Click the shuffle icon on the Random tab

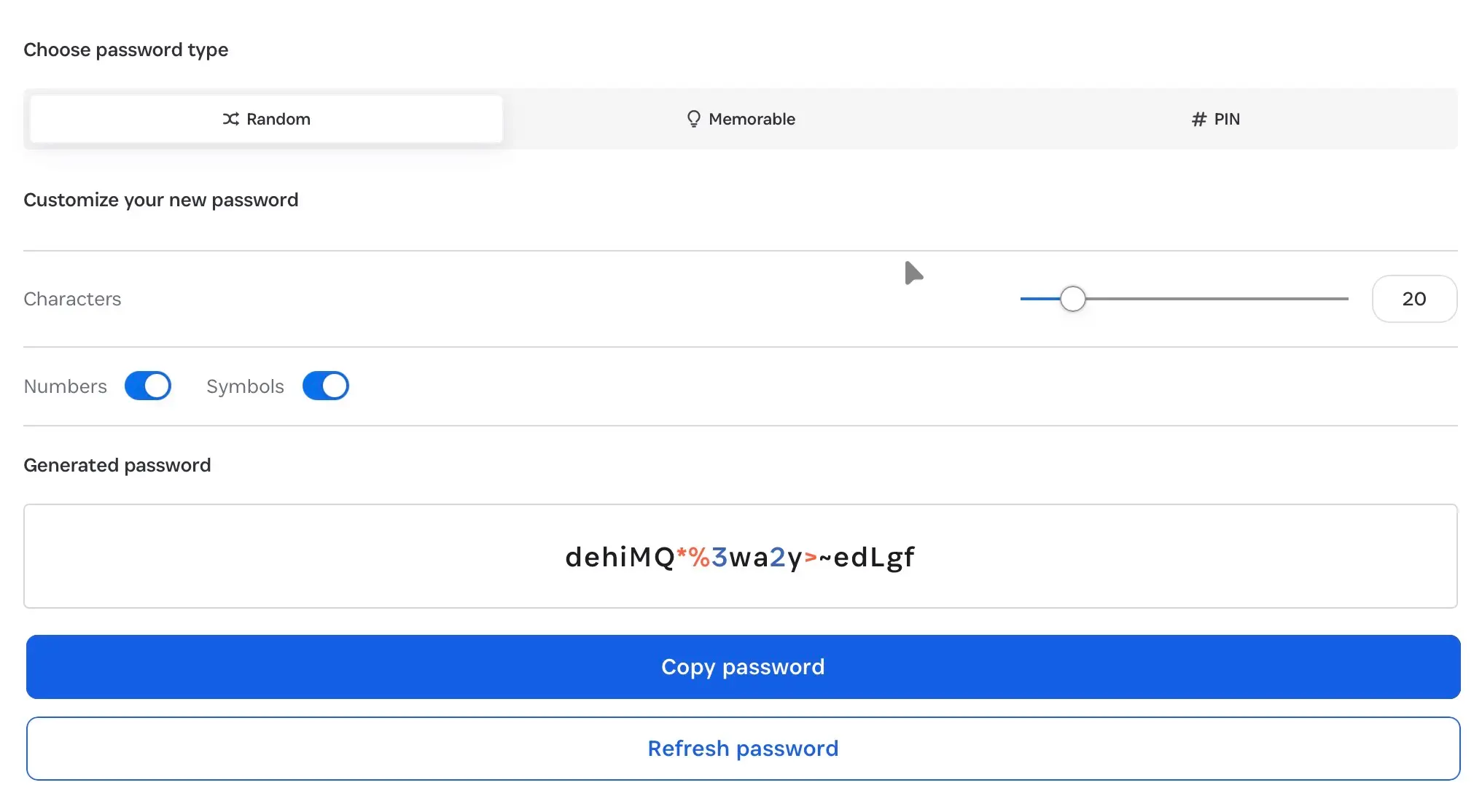coord(230,119)
